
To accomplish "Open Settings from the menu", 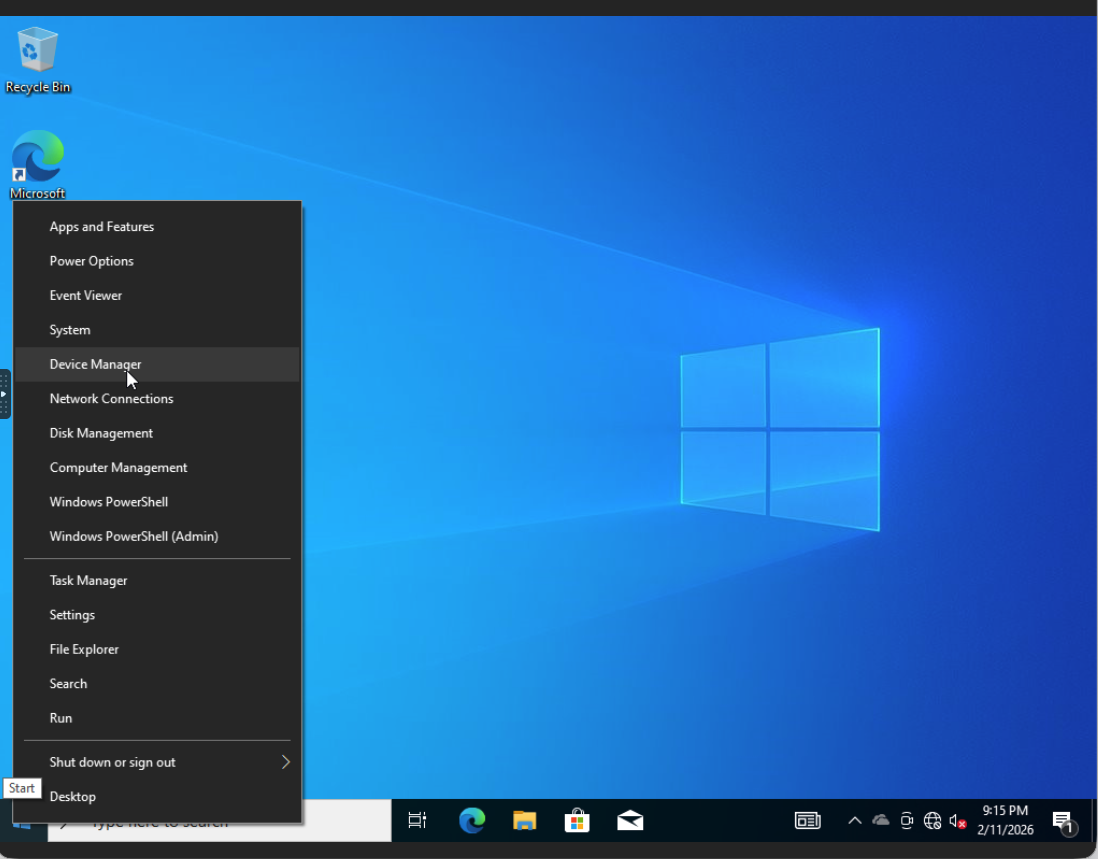I will [157, 615].
